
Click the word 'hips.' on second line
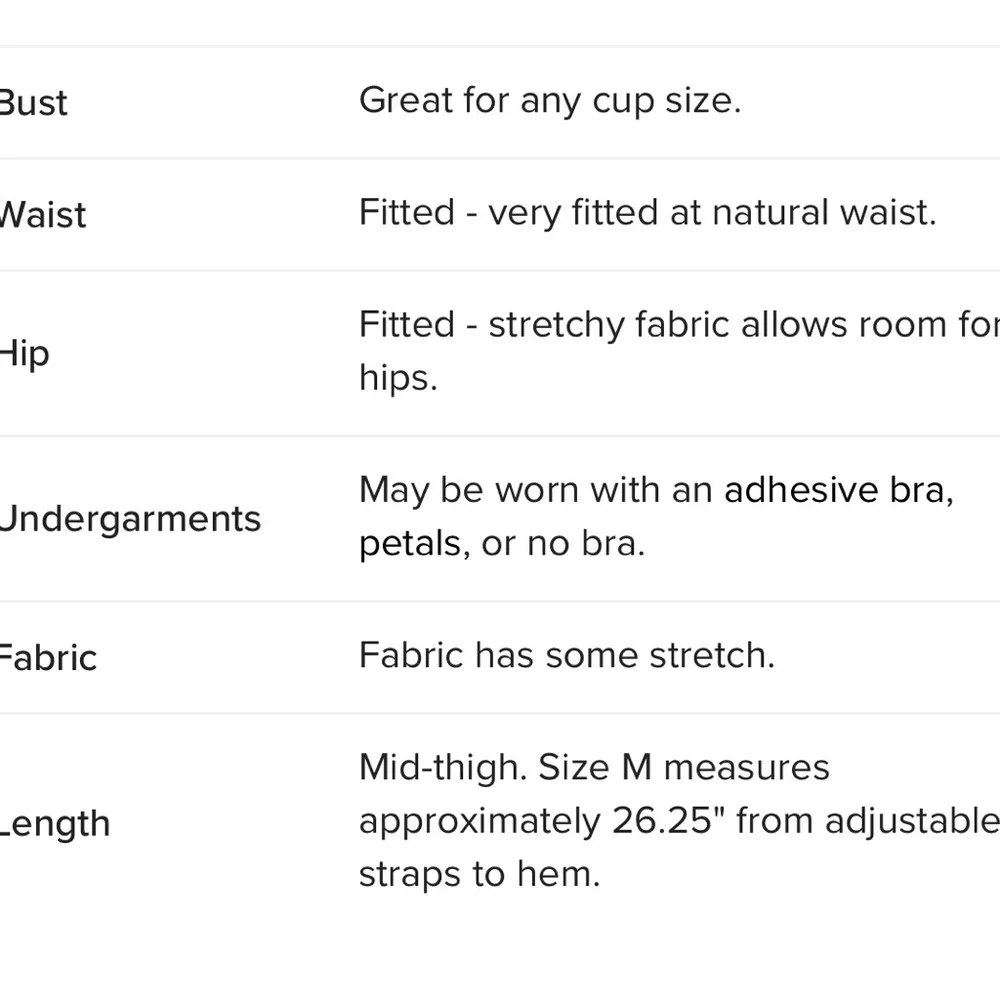tap(398, 379)
